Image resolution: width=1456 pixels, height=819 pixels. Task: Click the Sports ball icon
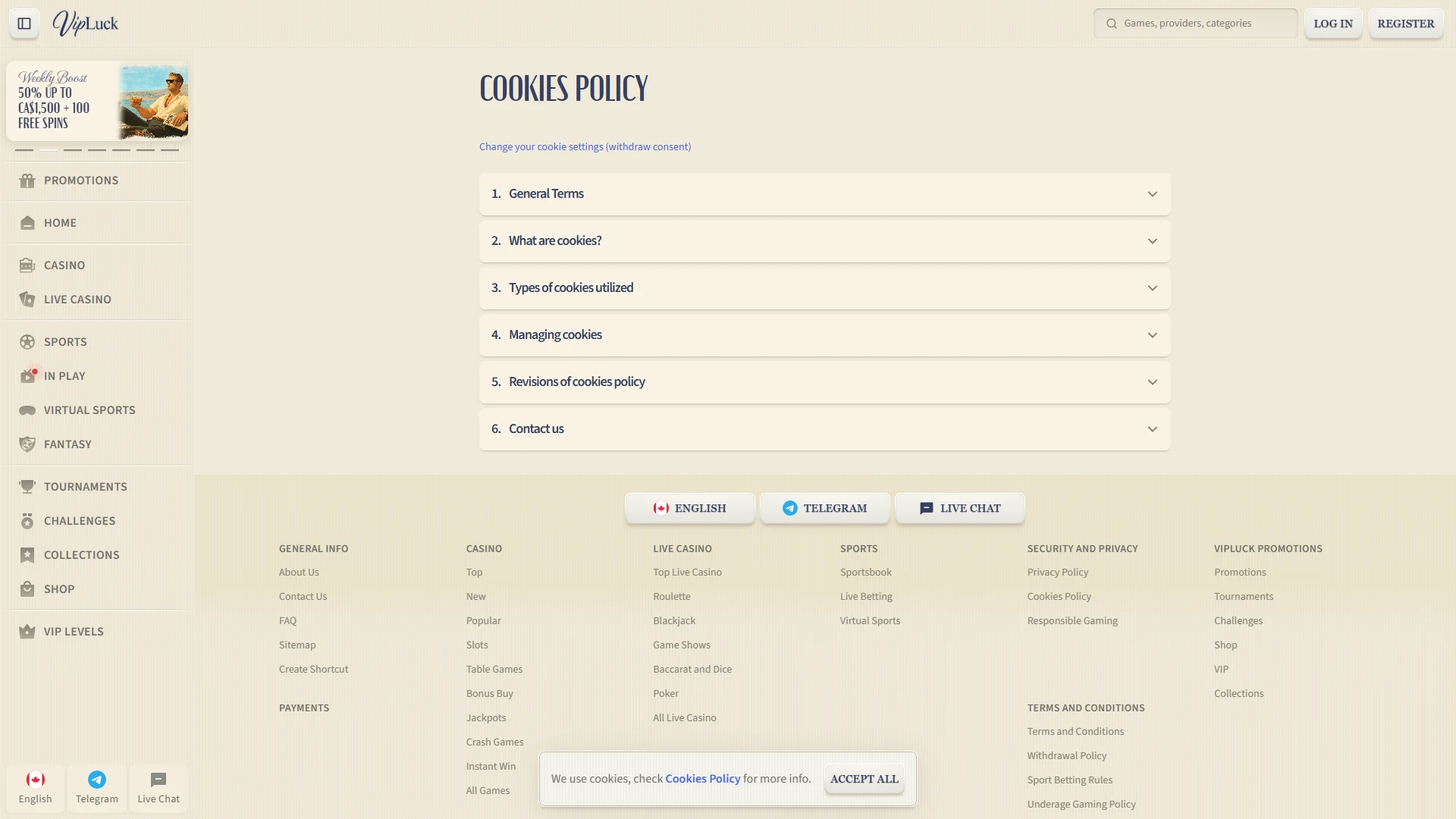tap(27, 342)
